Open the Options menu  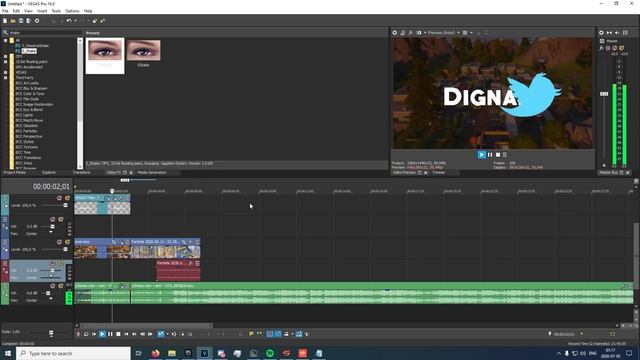click(72, 11)
